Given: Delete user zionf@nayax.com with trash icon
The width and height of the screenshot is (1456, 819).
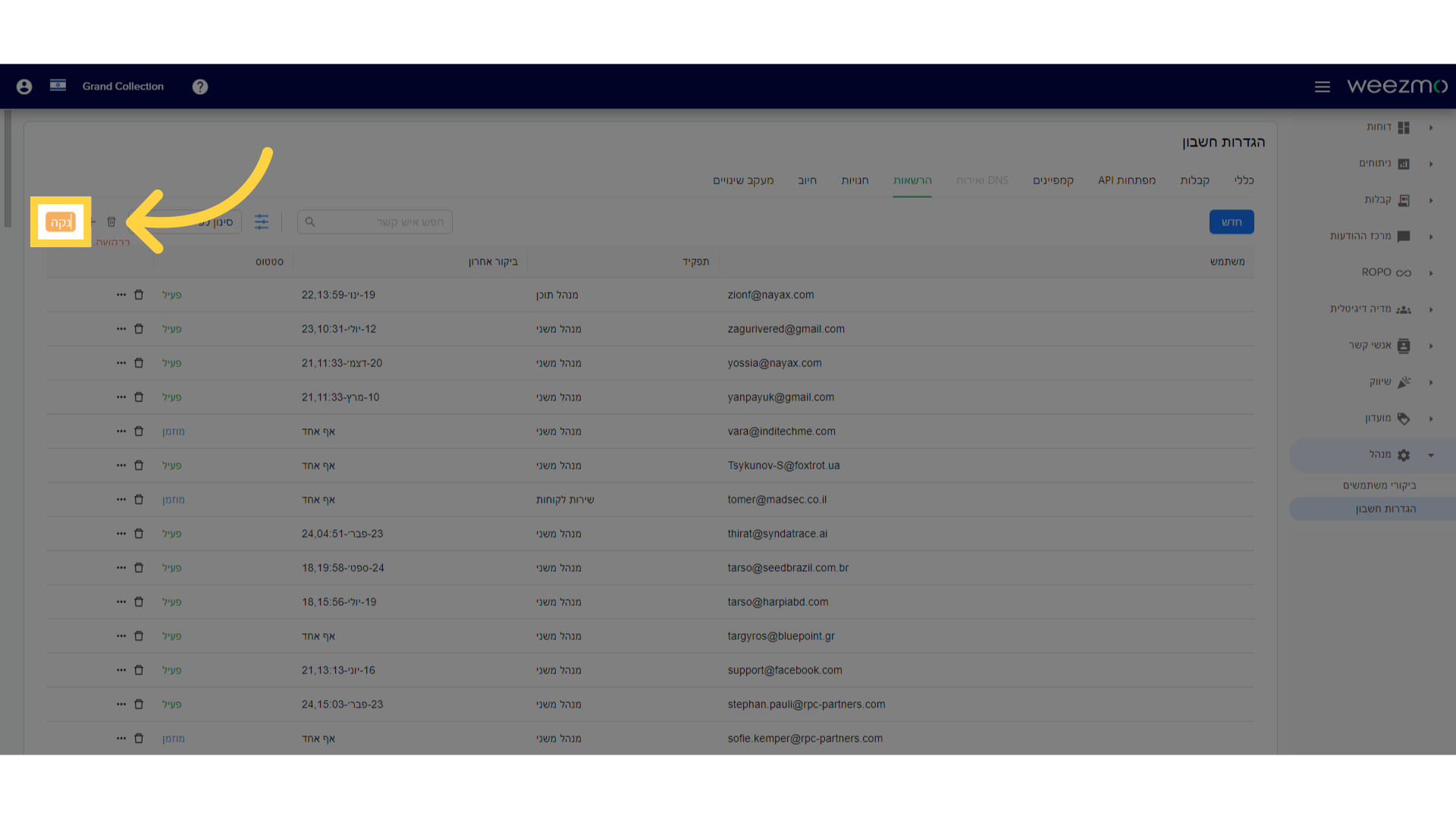Looking at the screenshot, I should pos(139,294).
